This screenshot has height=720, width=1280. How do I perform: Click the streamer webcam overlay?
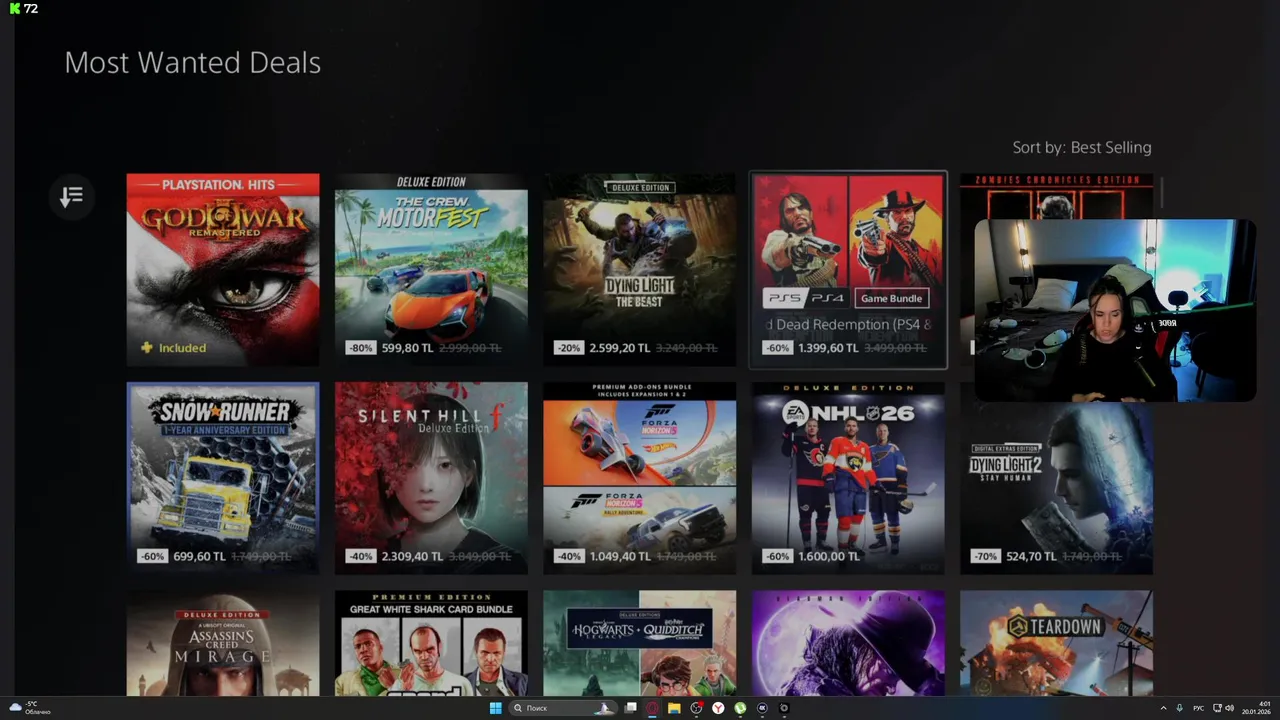[1115, 310]
